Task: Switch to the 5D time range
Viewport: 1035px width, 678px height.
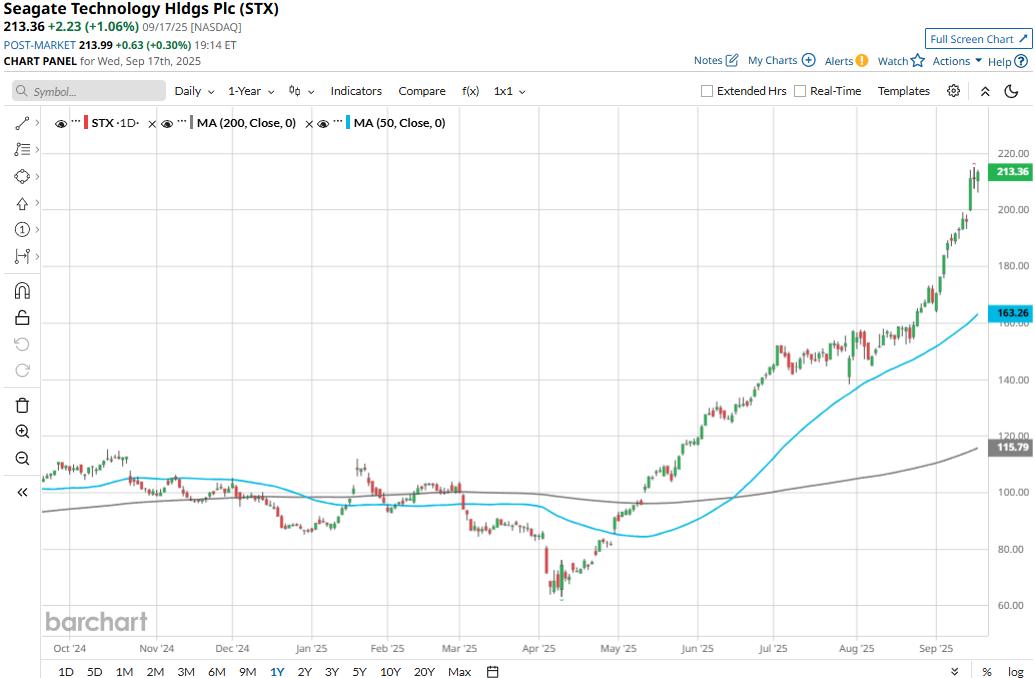Action: (x=95, y=671)
